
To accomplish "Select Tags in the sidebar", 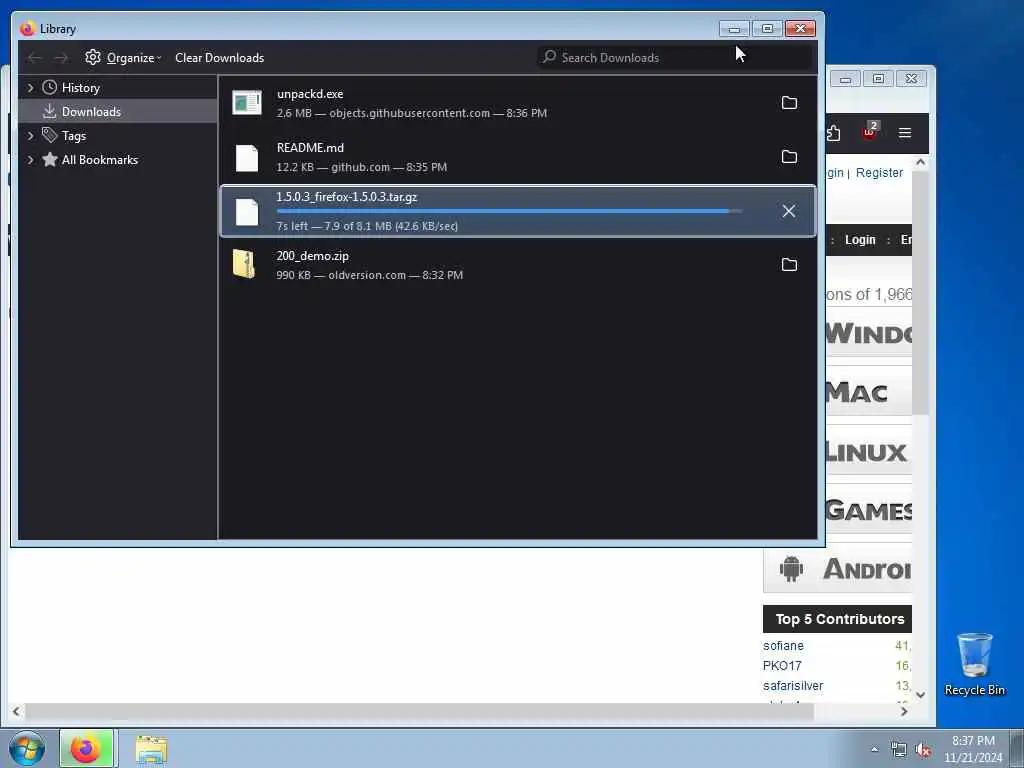I will (74, 136).
